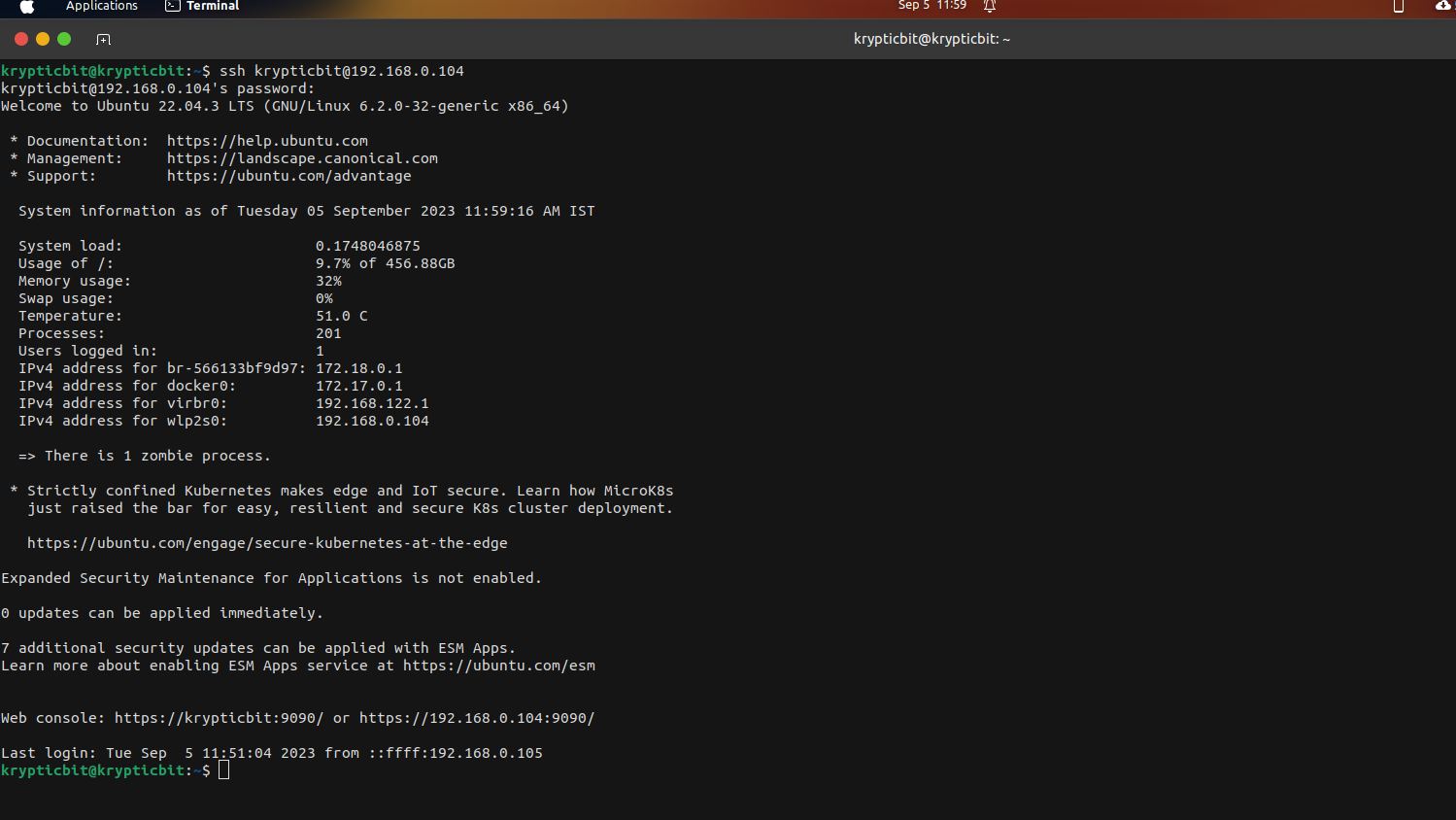Viewport: 1456px width, 820px height.
Task: Open the Applications menu
Action: [101, 6]
